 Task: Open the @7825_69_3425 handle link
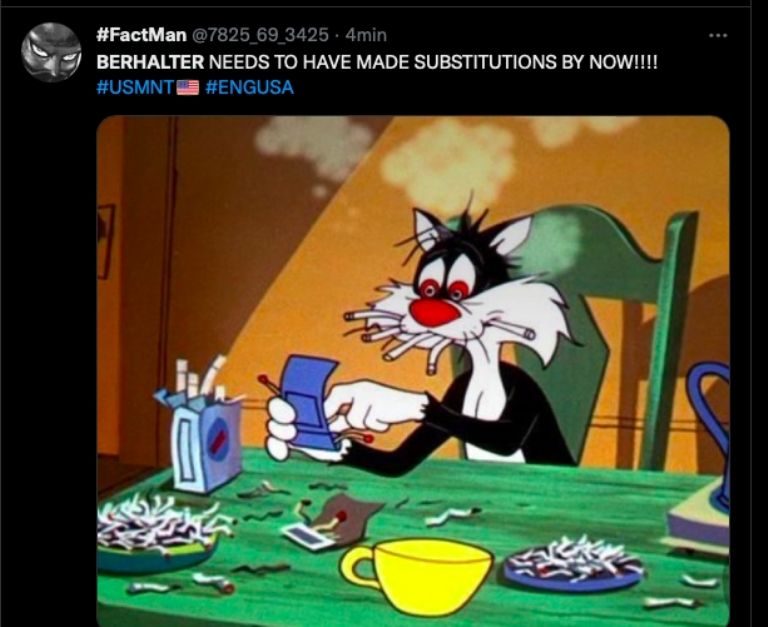[x=260, y=35]
